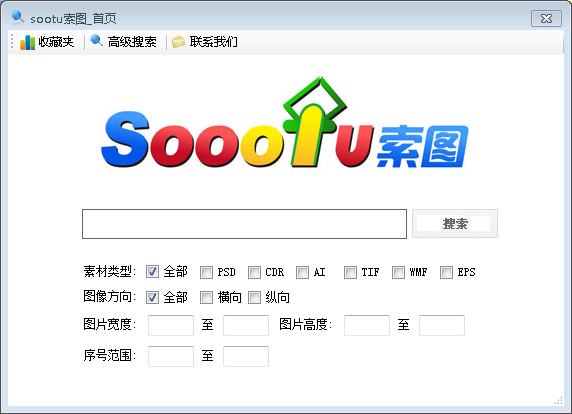Select the EPS checkbox
Image resolution: width=572 pixels, height=414 pixels.
coord(446,272)
